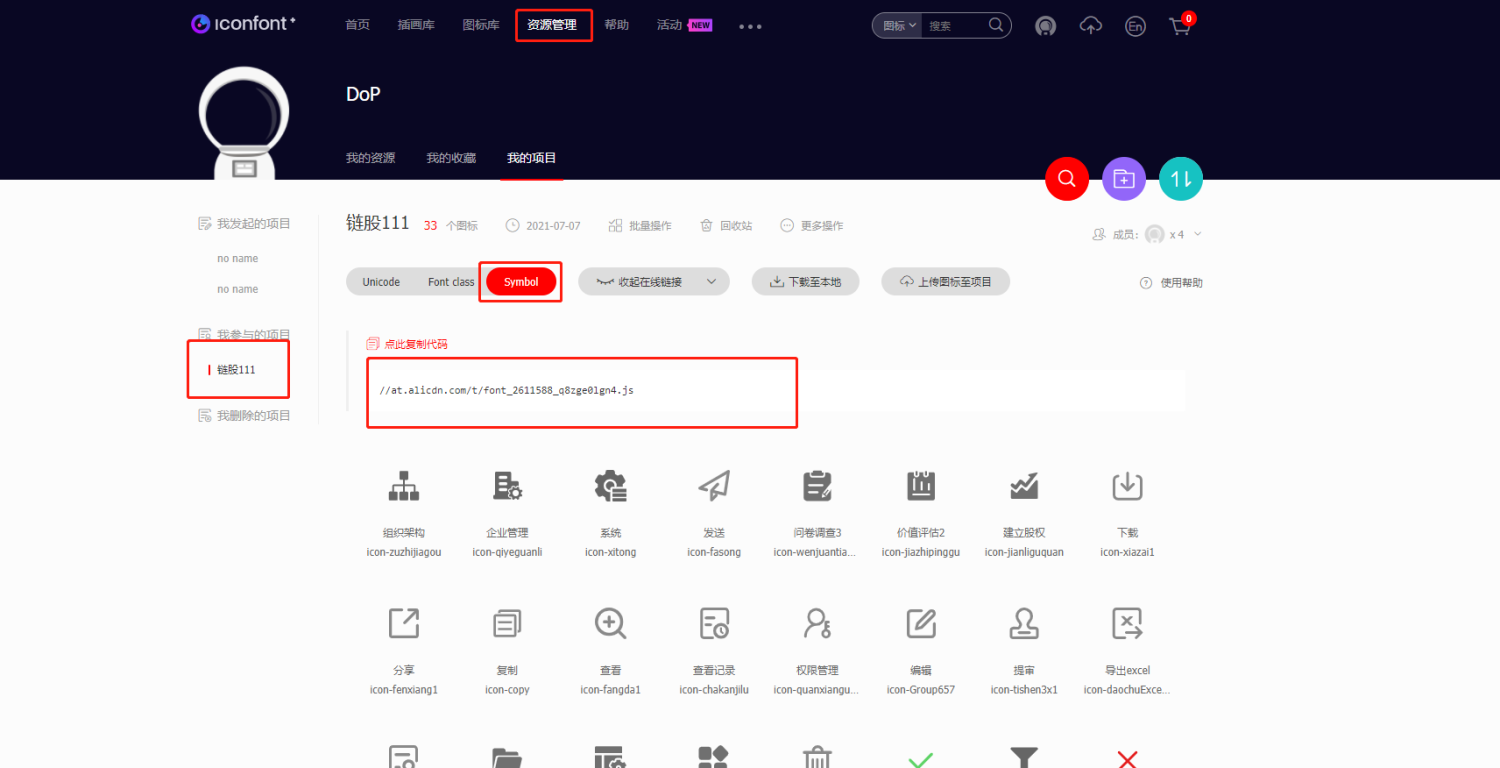Select the 导出excel icon

(1127, 623)
